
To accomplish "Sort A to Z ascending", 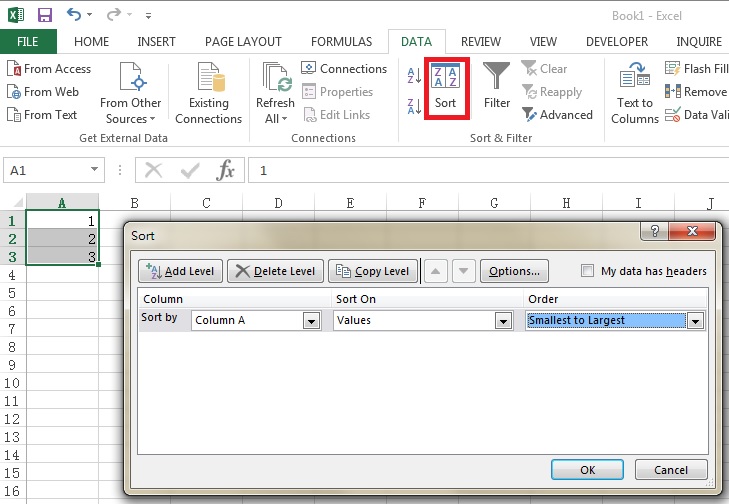I will click(414, 75).
